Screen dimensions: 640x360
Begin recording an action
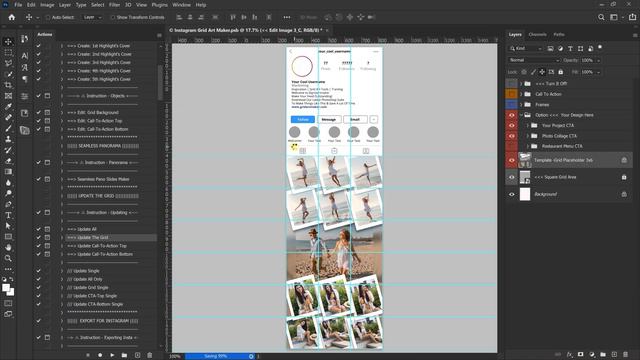(x=100, y=355)
